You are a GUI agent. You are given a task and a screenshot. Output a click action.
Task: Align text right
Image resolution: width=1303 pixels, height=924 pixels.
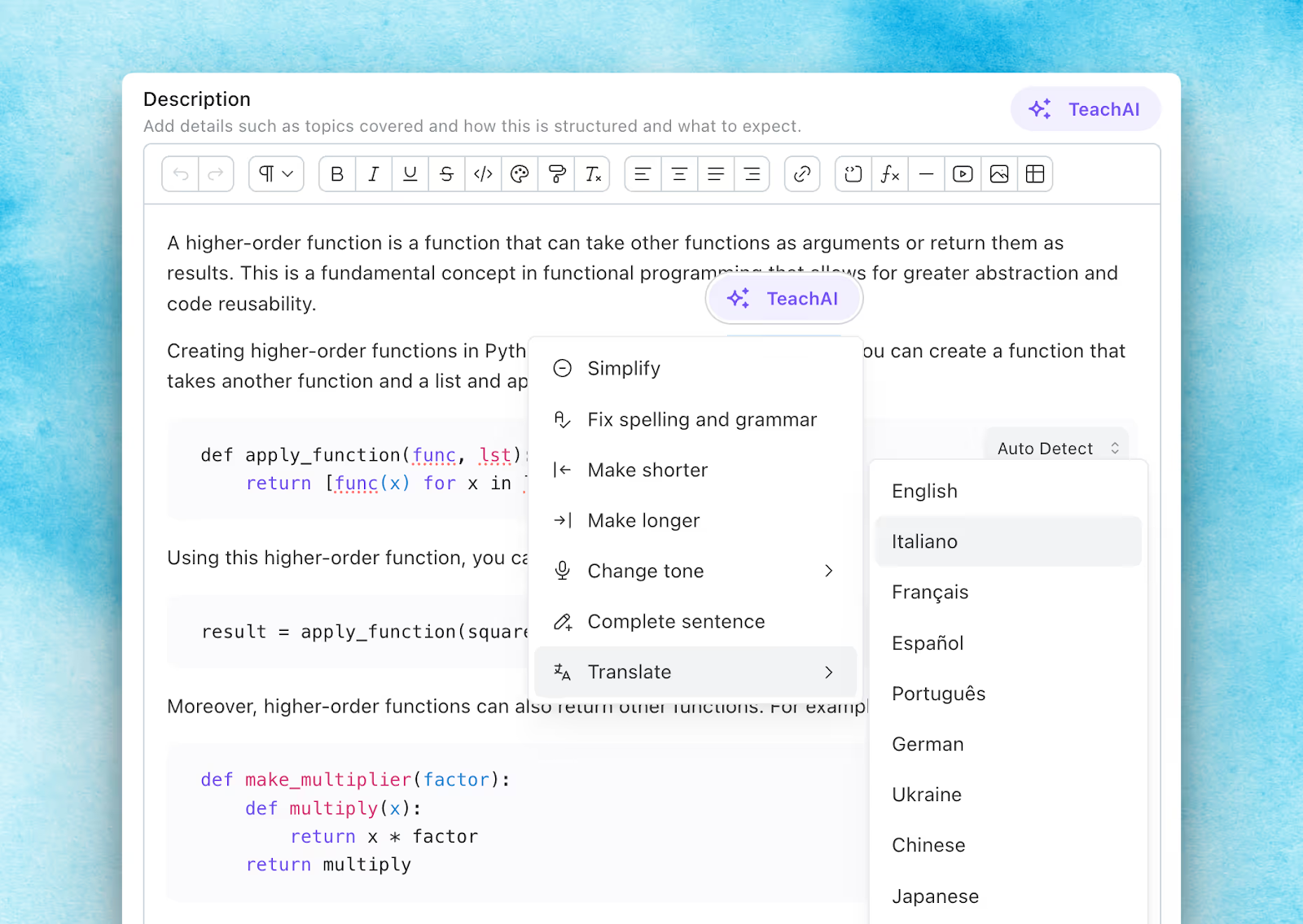(752, 174)
